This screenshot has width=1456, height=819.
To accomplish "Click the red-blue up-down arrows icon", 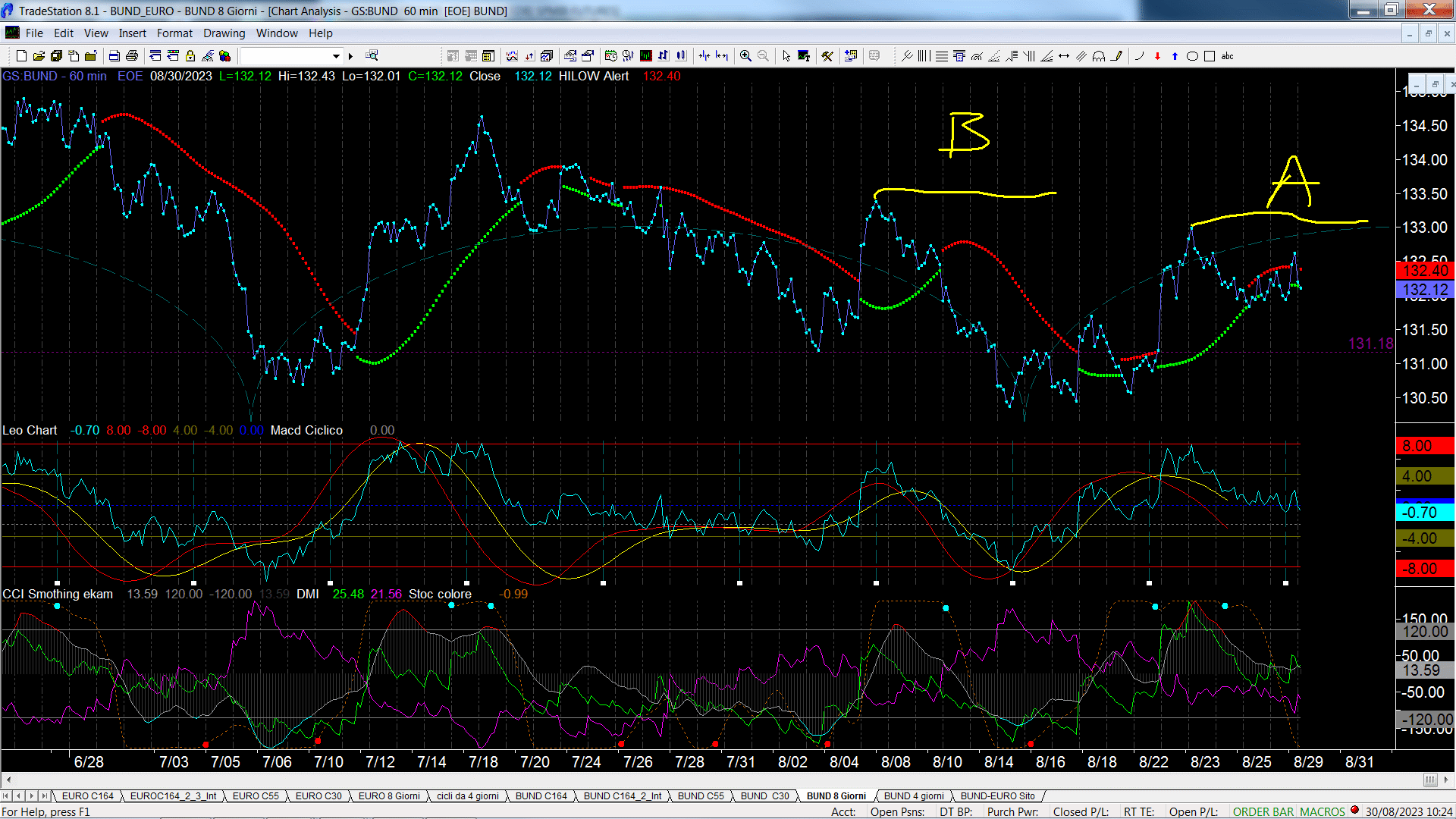I will coord(529,56).
